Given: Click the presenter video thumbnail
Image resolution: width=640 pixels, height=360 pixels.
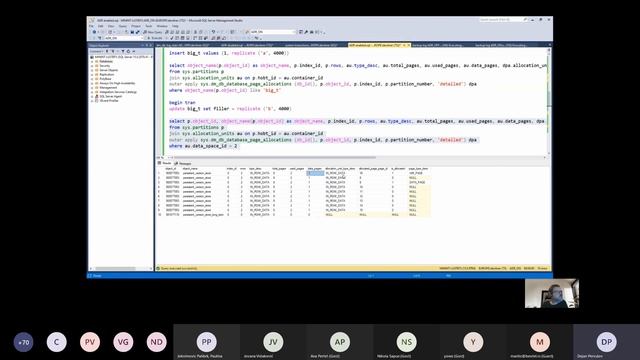Looking at the screenshot, I should 552,293.
